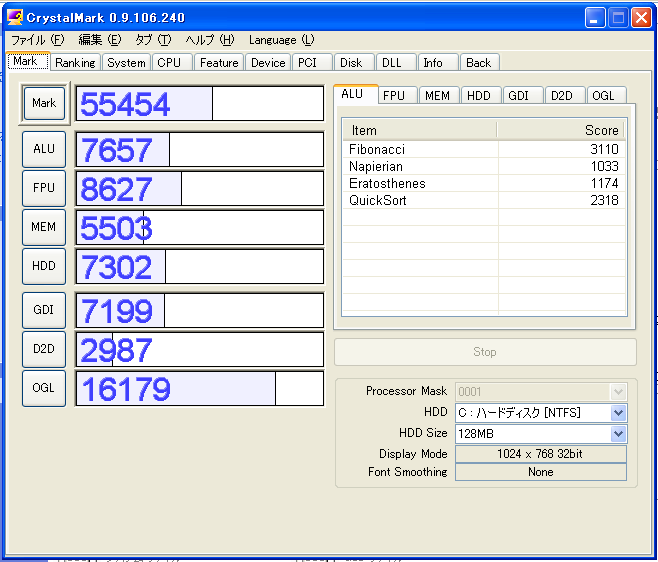Screen dimensions: 658x562
Task: Select the HDD results tab
Action: (x=481, y=95)
